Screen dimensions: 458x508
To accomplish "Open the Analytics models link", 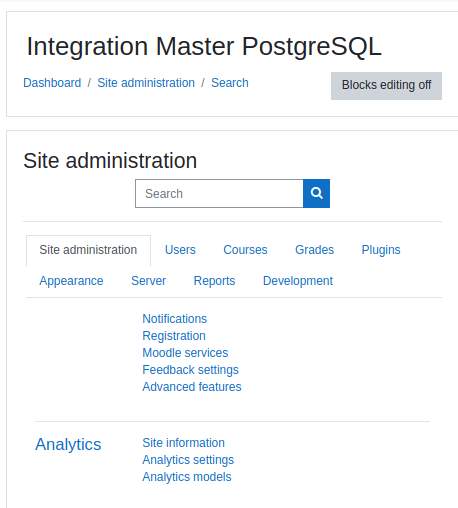I will point(187,477).
